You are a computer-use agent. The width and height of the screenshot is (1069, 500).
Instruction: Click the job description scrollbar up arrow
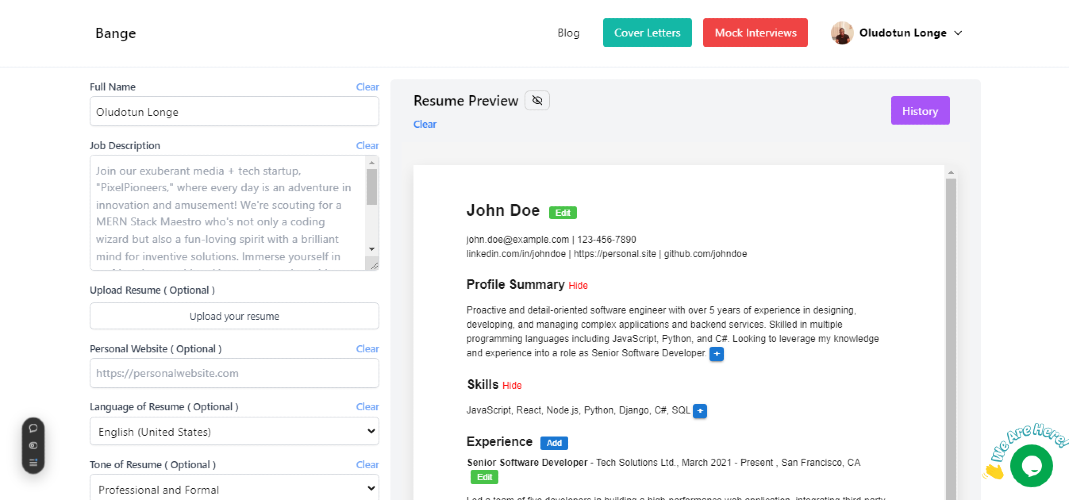(x=372, y=162)
